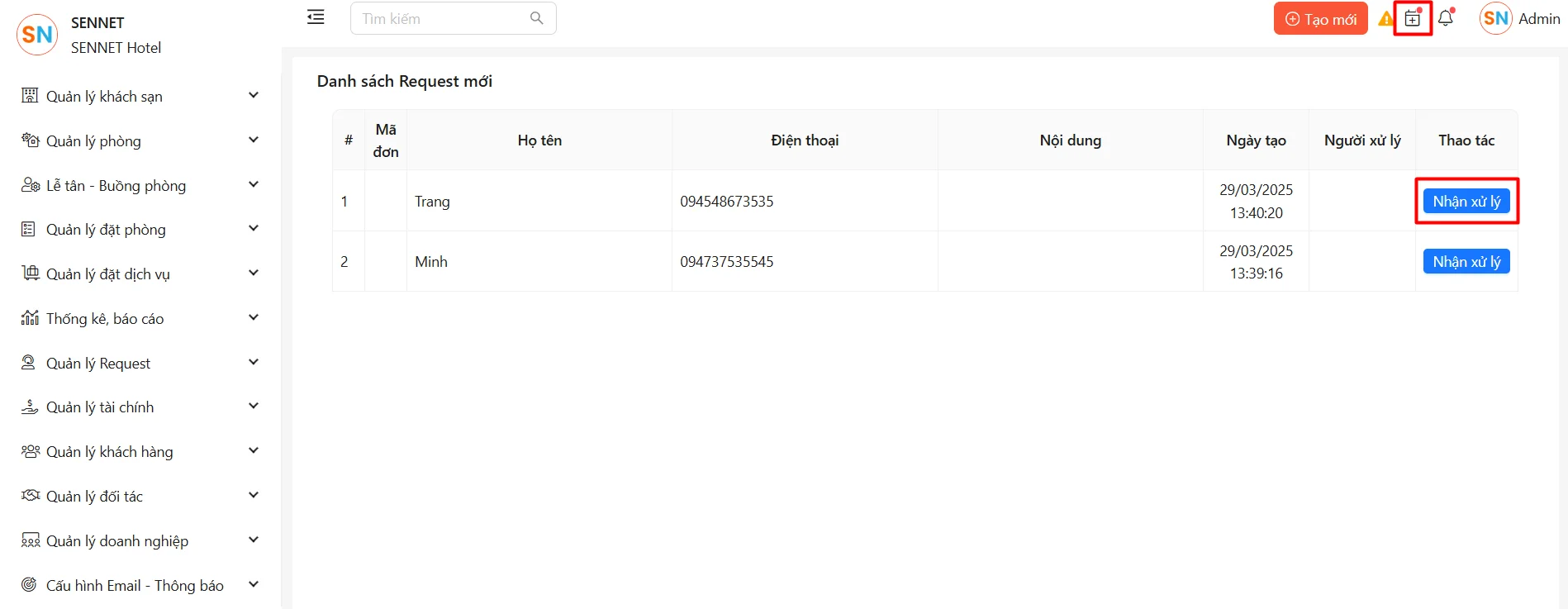Click the Tạo mới button
This screenshot has height=609, width=1568.
pyautogui.click(x=1320, y=19)
